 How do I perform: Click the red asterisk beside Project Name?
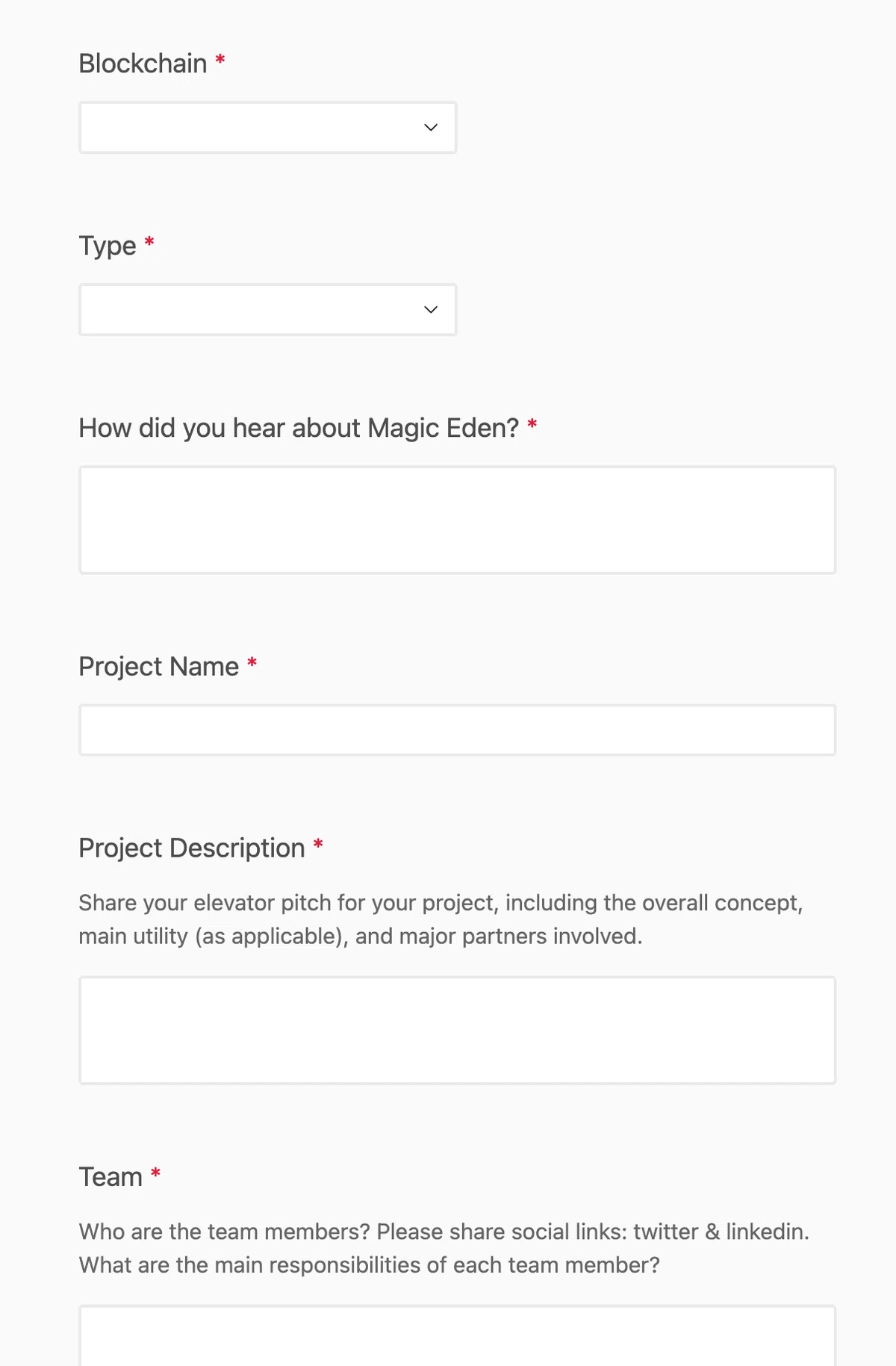(x=252, y=662)
